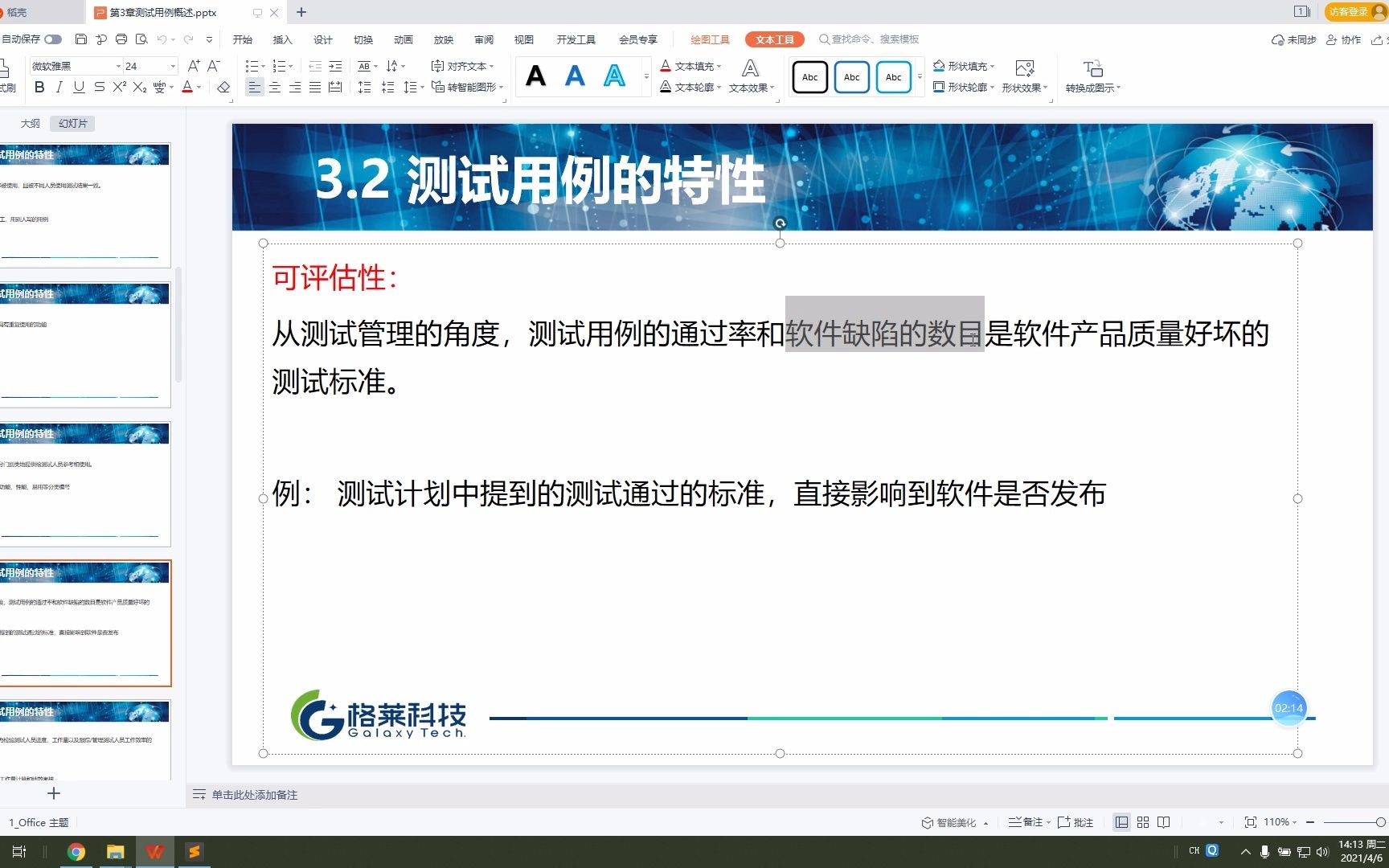Toggle bold formatting

[39, 87]
